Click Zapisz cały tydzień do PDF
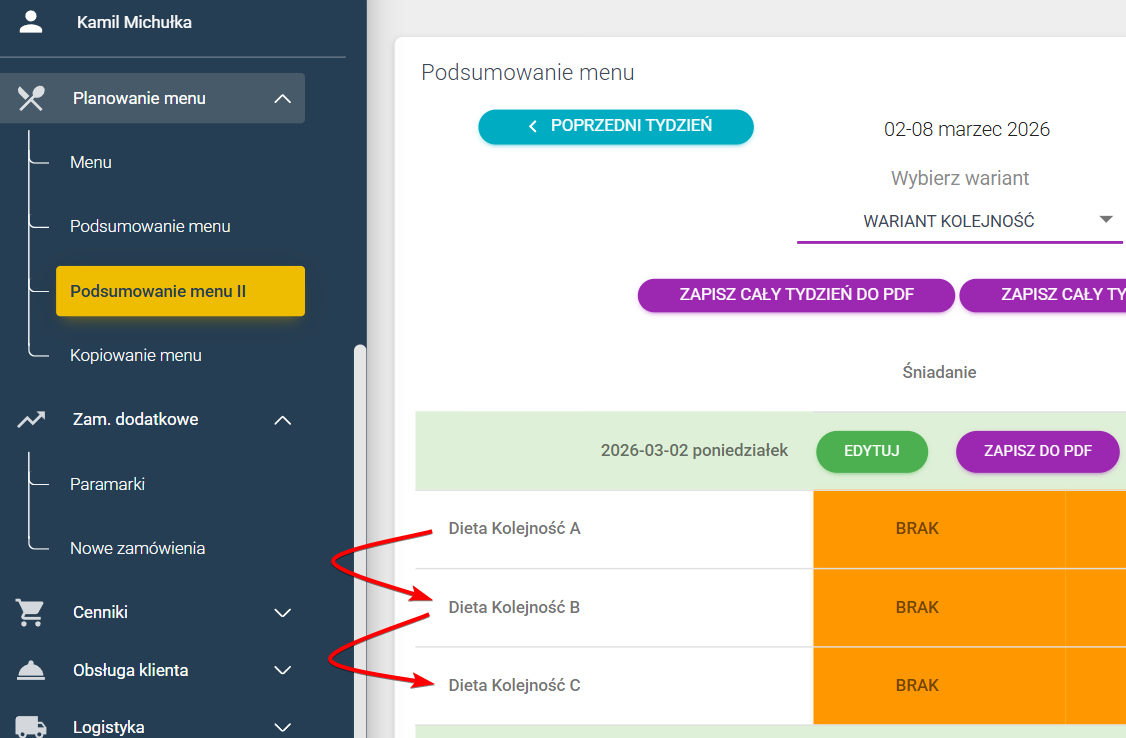The image size is (1126, 738). 796,295
